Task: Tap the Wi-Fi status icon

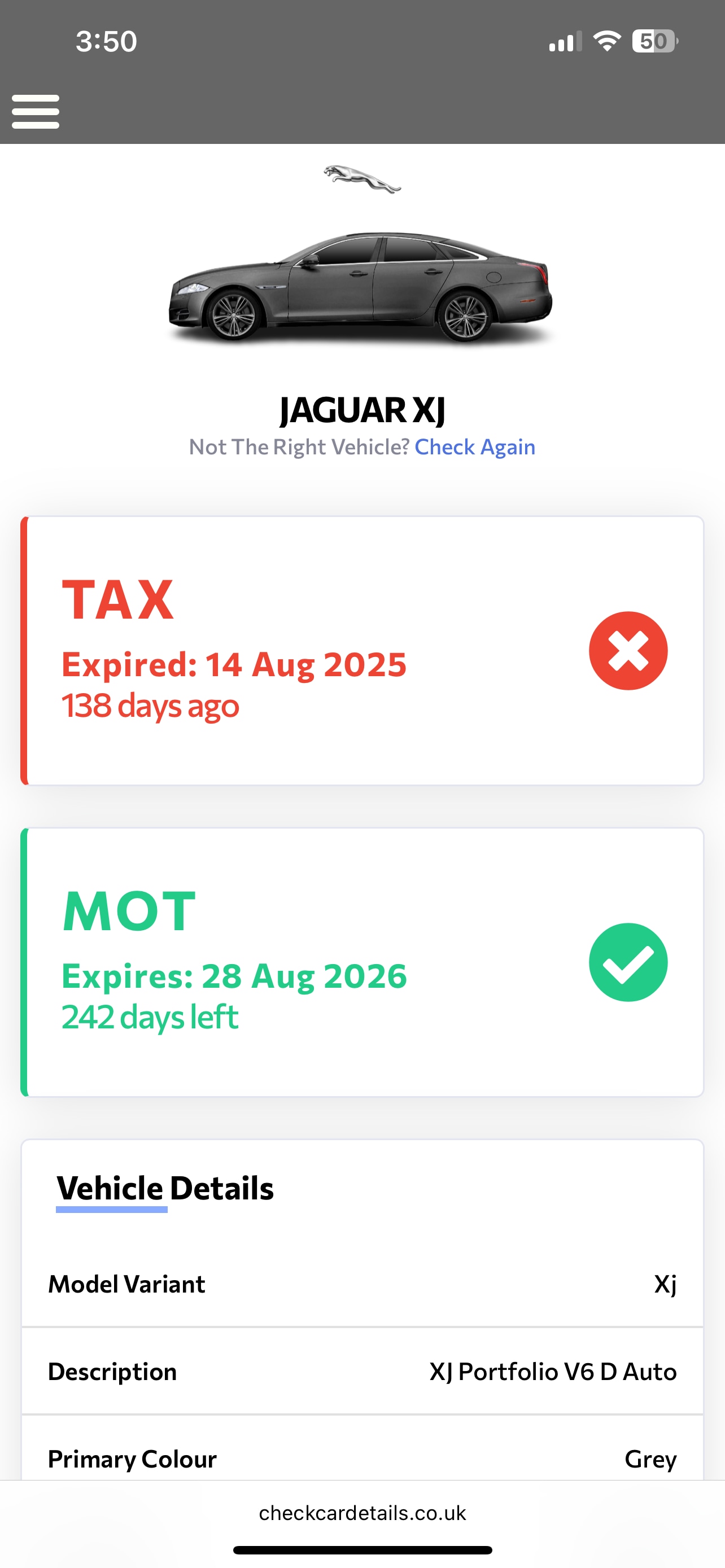Action: pyautogui.click(x=606, y=41)
